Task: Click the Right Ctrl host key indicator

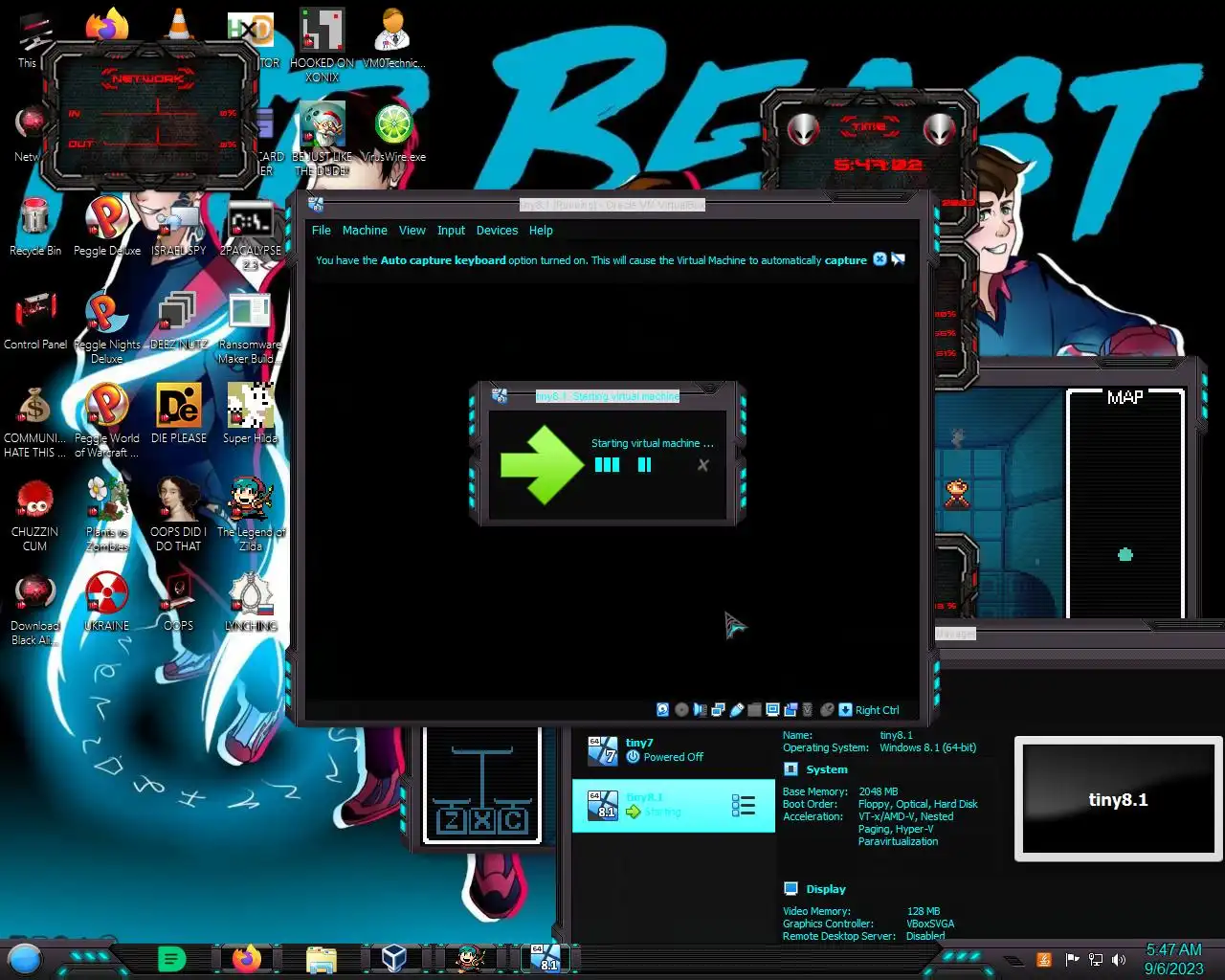Action: tap(869, 710)
